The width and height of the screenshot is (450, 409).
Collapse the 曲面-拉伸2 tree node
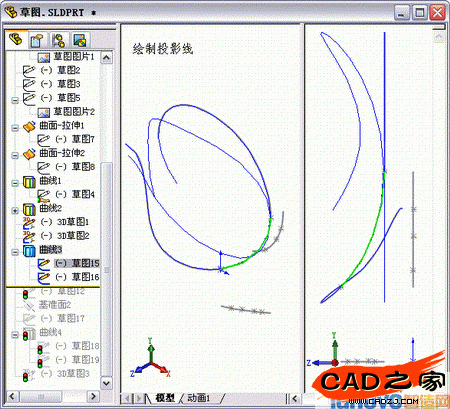pyautogui.click(x=15, y=155)
